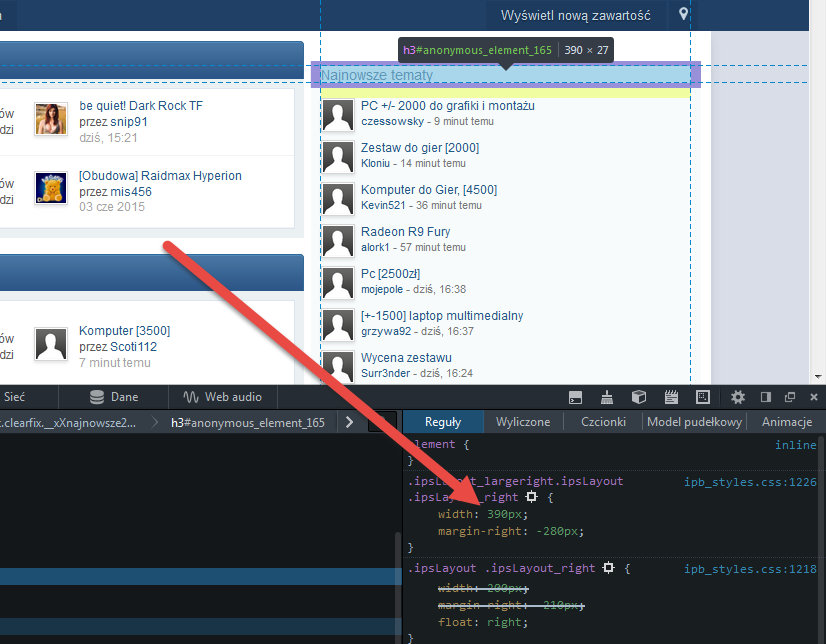Highlight elements matching .ipsLayout_largeright selector
The height and width of the screenshot is (644, 826).
pyautogui.click(x=530, y=497)
